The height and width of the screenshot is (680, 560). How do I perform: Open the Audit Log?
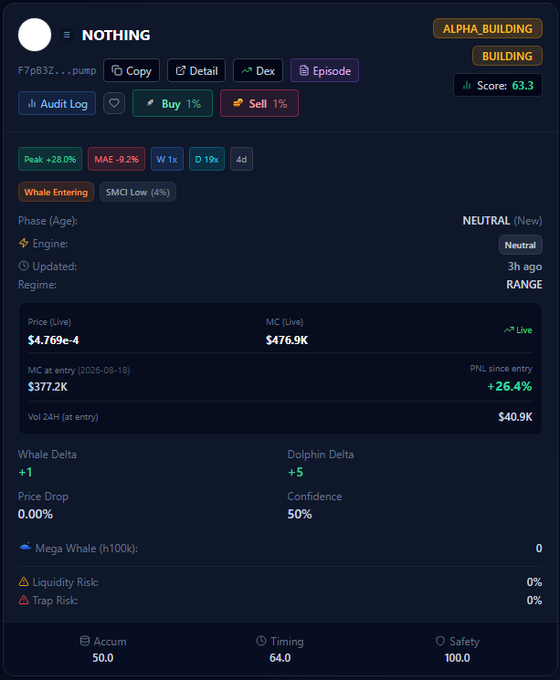[x=57, y=103]
